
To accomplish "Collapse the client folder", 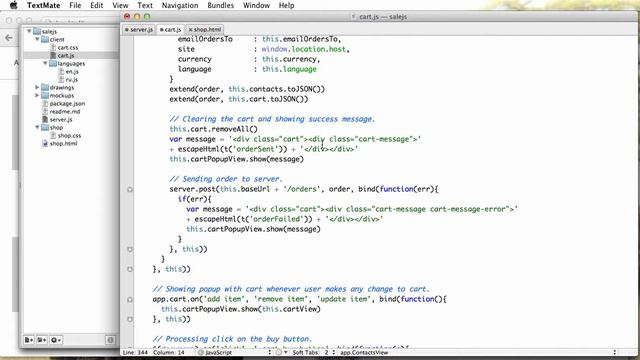I will (37, 39).
